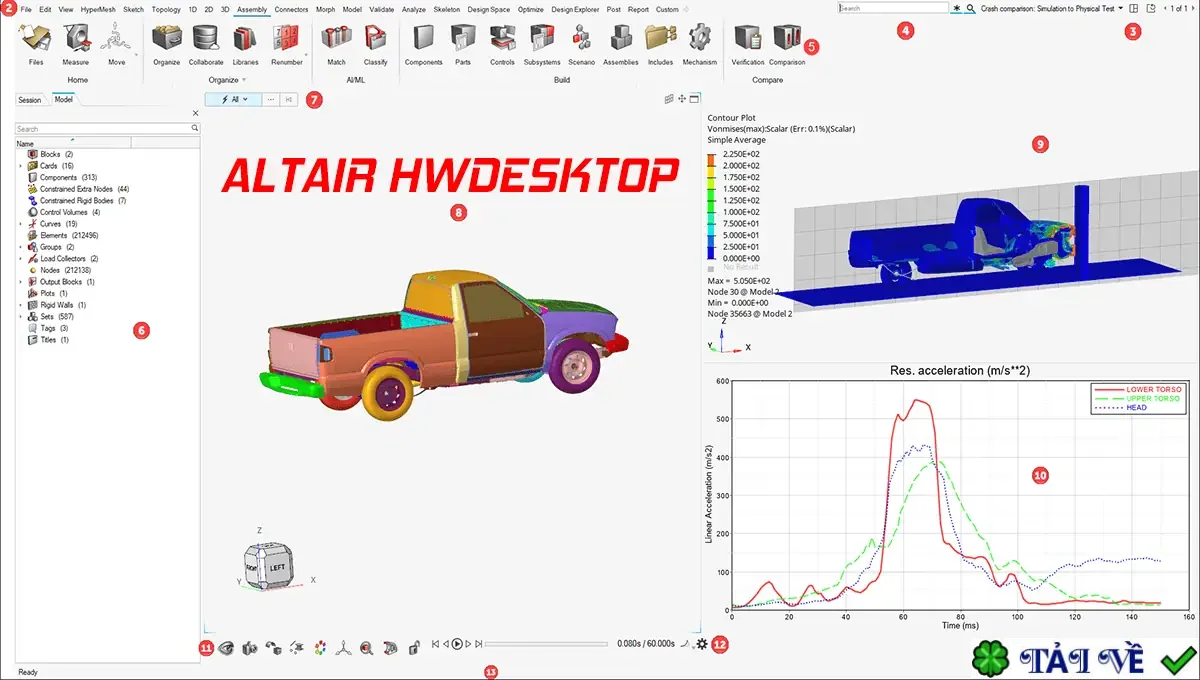
Task: Expand the Groups (2) node
Action: [x=21, y=247]
